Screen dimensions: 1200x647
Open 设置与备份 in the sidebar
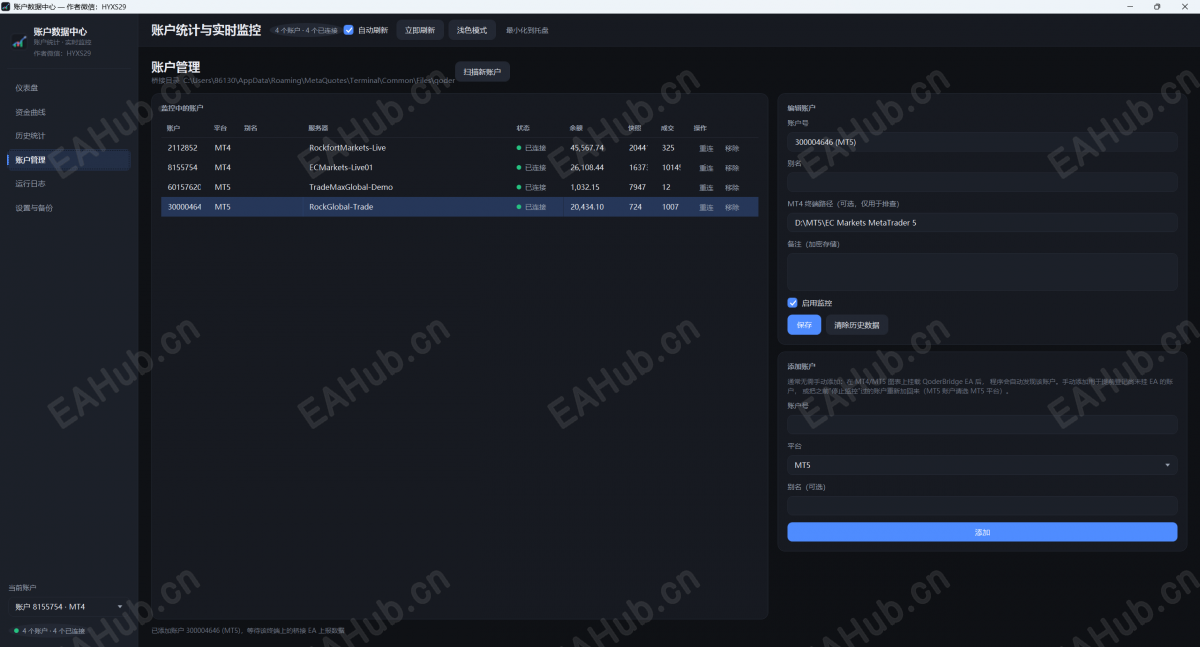[68, 208]
